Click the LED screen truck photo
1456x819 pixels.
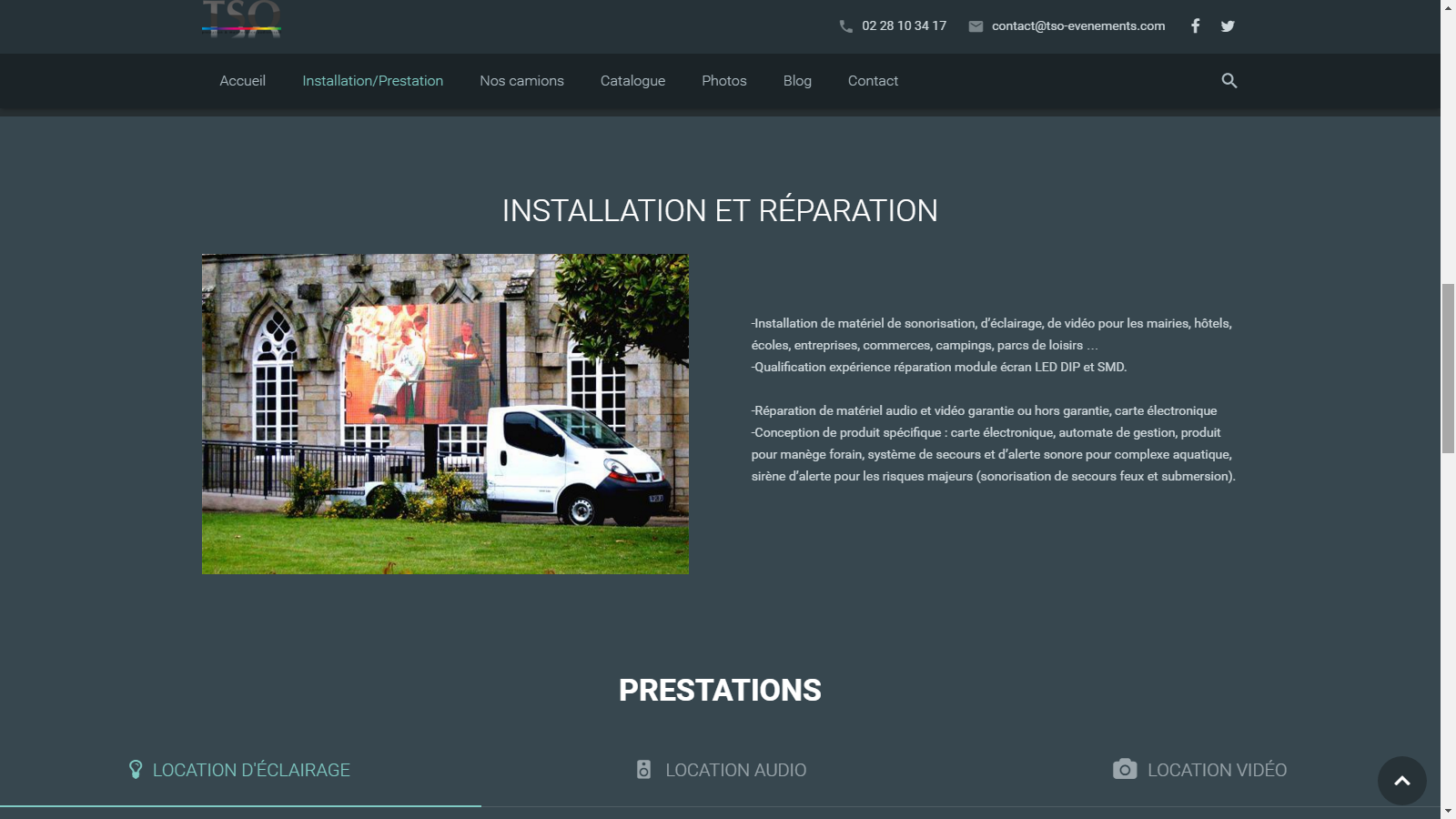pos(445,413)
